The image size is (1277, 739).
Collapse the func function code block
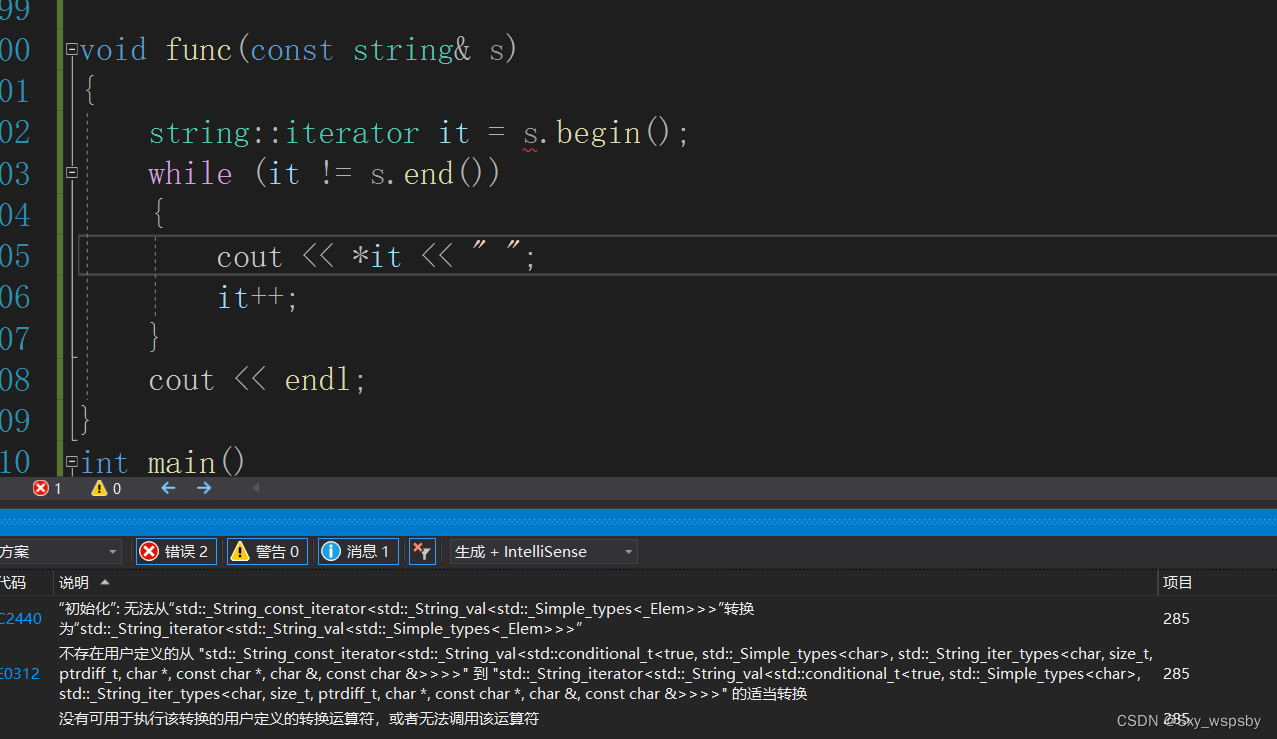coord(71,49)
